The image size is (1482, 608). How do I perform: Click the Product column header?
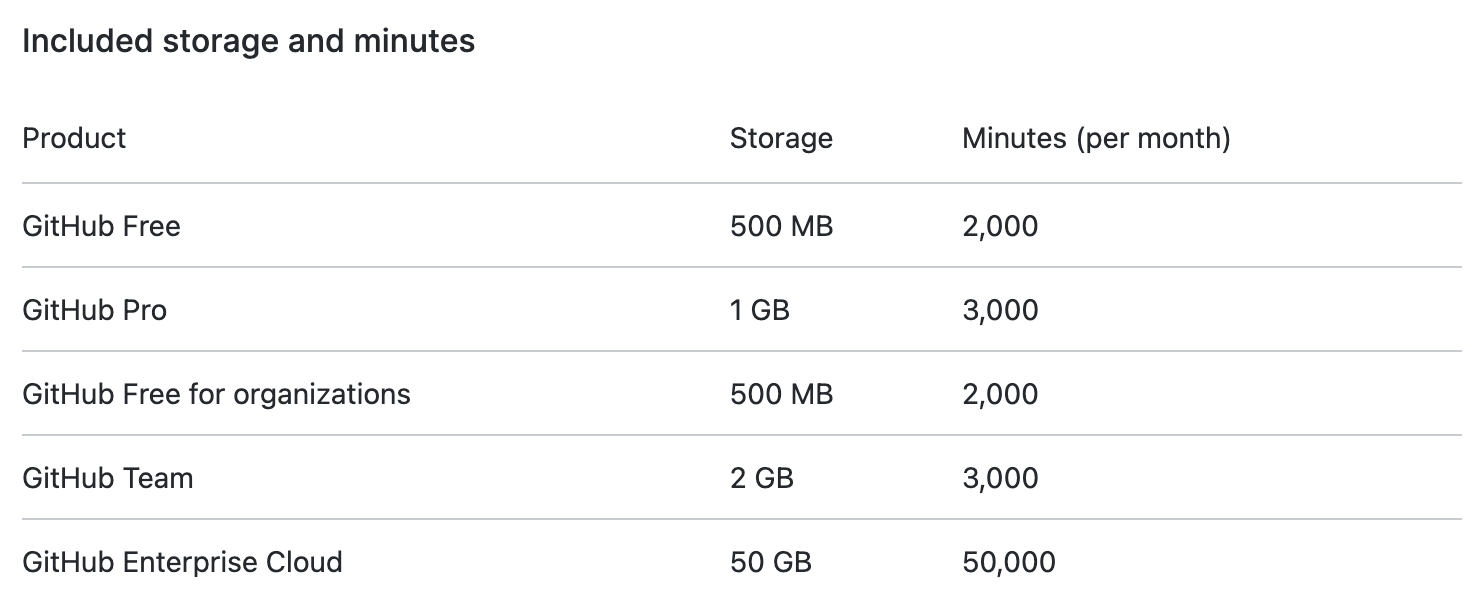74,138
